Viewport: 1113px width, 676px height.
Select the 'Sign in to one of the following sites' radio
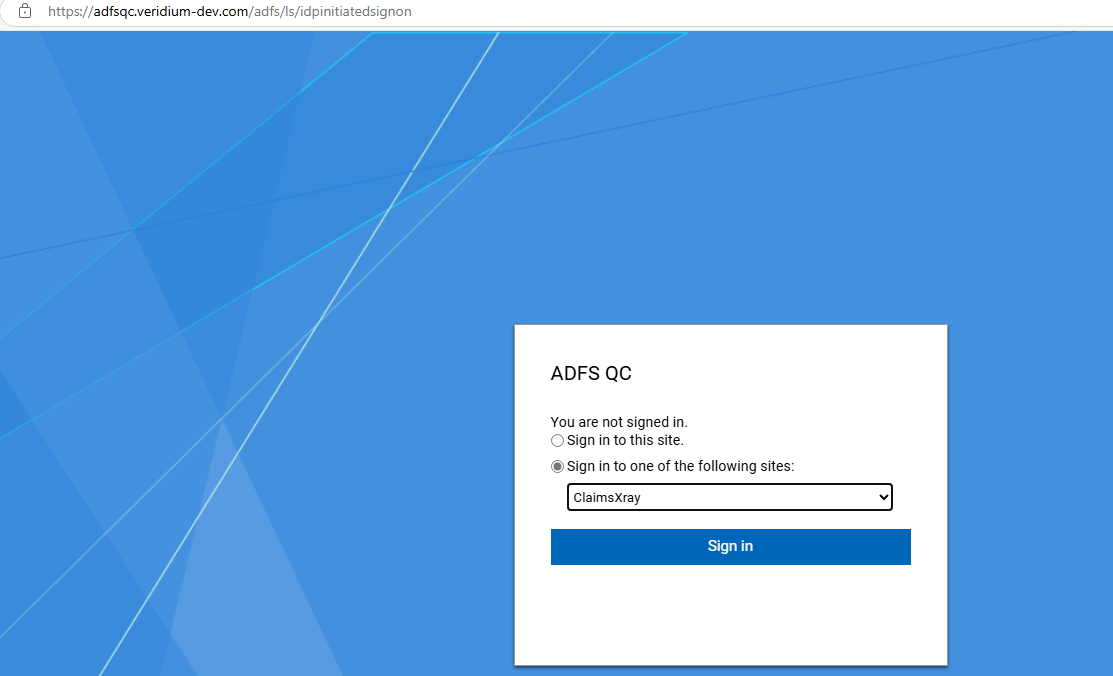pyautogui.click(x=557, y=467)
